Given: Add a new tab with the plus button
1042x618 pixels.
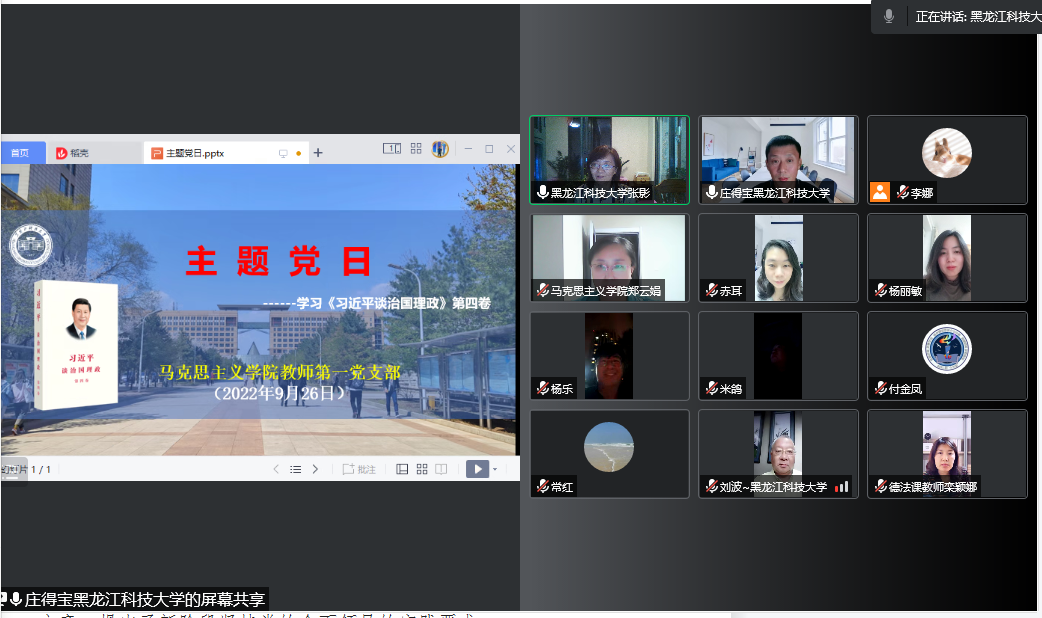Looking at the screenshot, I should [x=318, y=153].
